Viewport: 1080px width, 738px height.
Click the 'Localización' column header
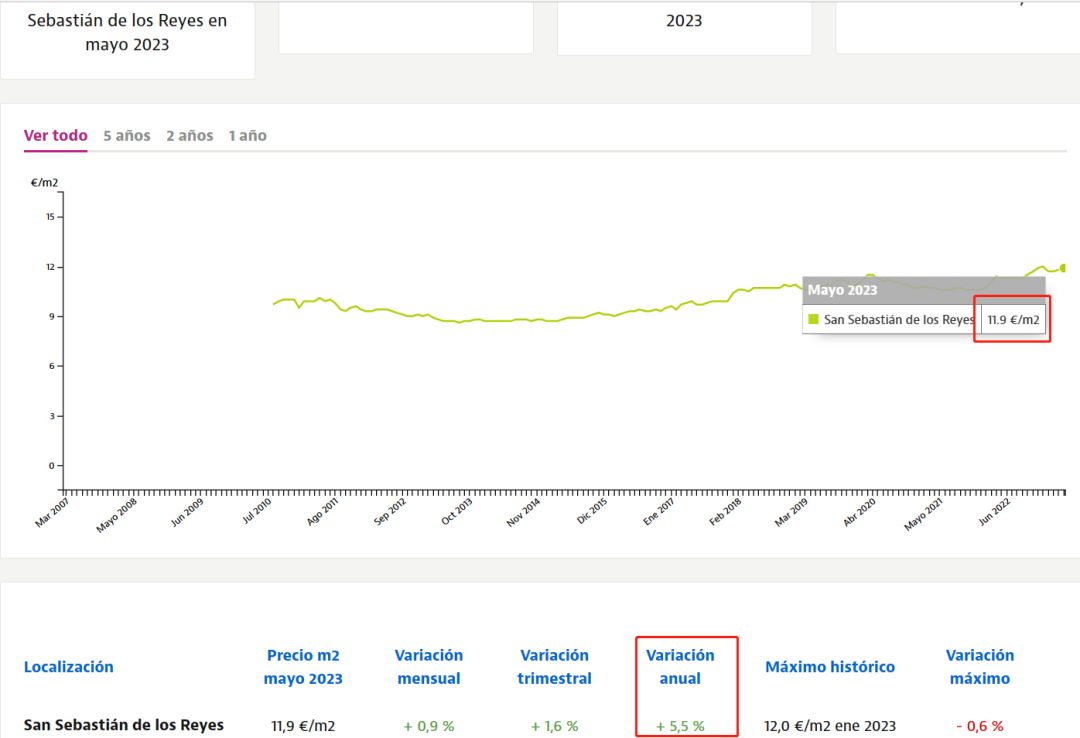tap(69, 666)
